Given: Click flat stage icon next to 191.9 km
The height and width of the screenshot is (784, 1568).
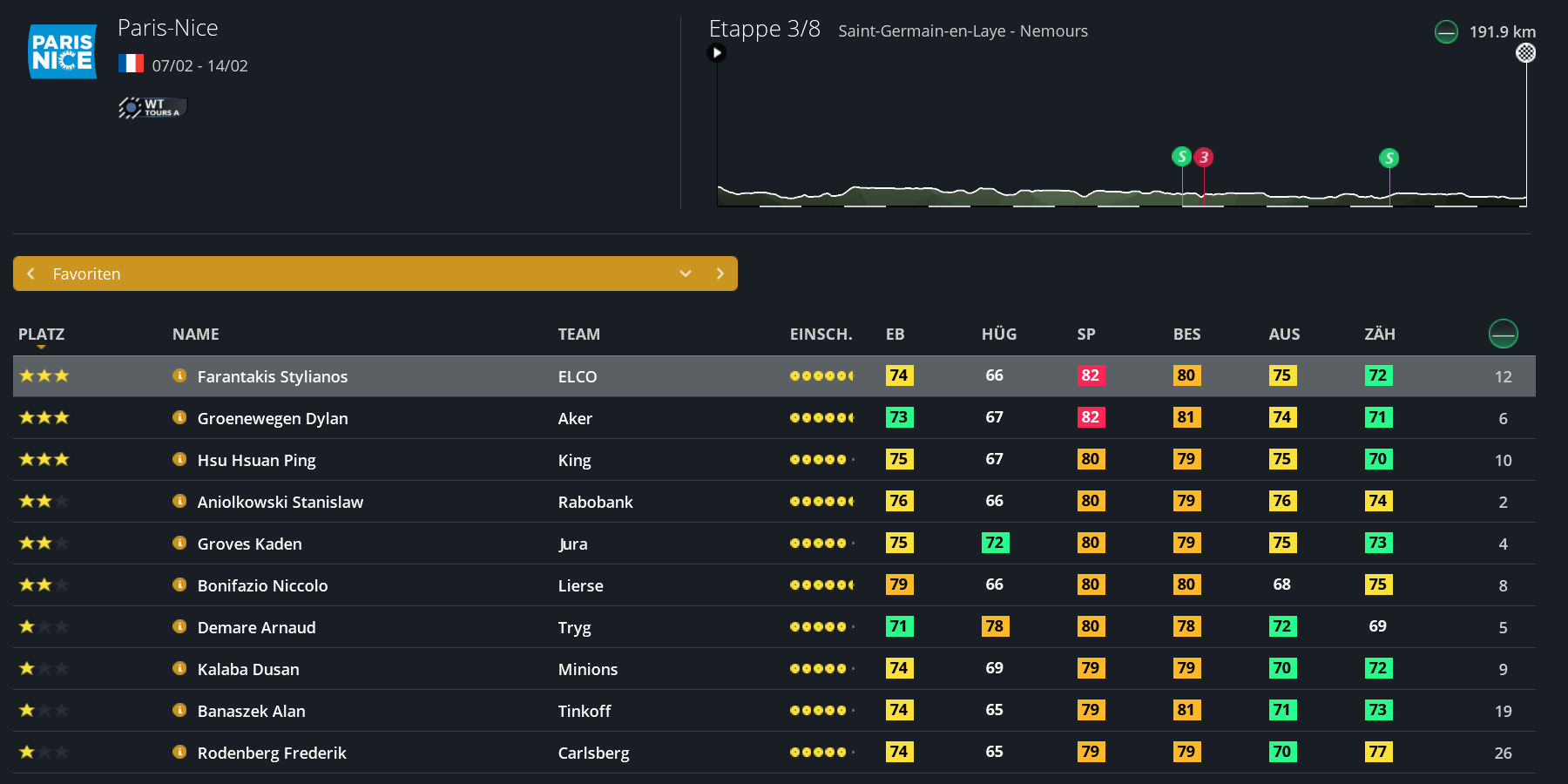Looking at the screenshot, I should tap(1446, 32).
